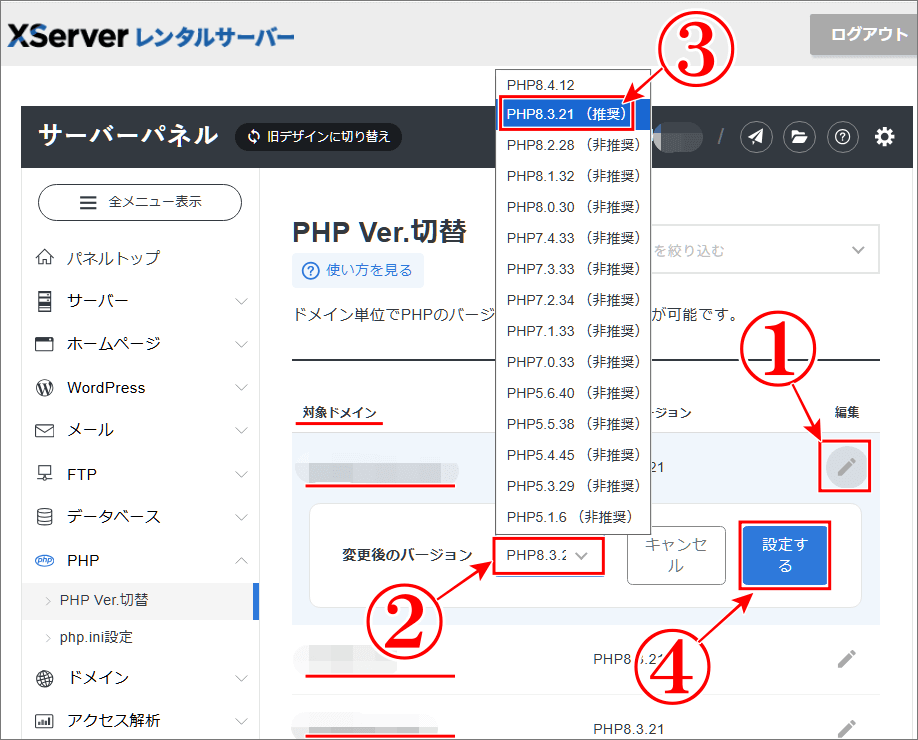Image resolution: width=918 pixels, height=740 pixels.
Task: Click the PHP logo icon in the sidebar
Action: click(x=44, y=560)
